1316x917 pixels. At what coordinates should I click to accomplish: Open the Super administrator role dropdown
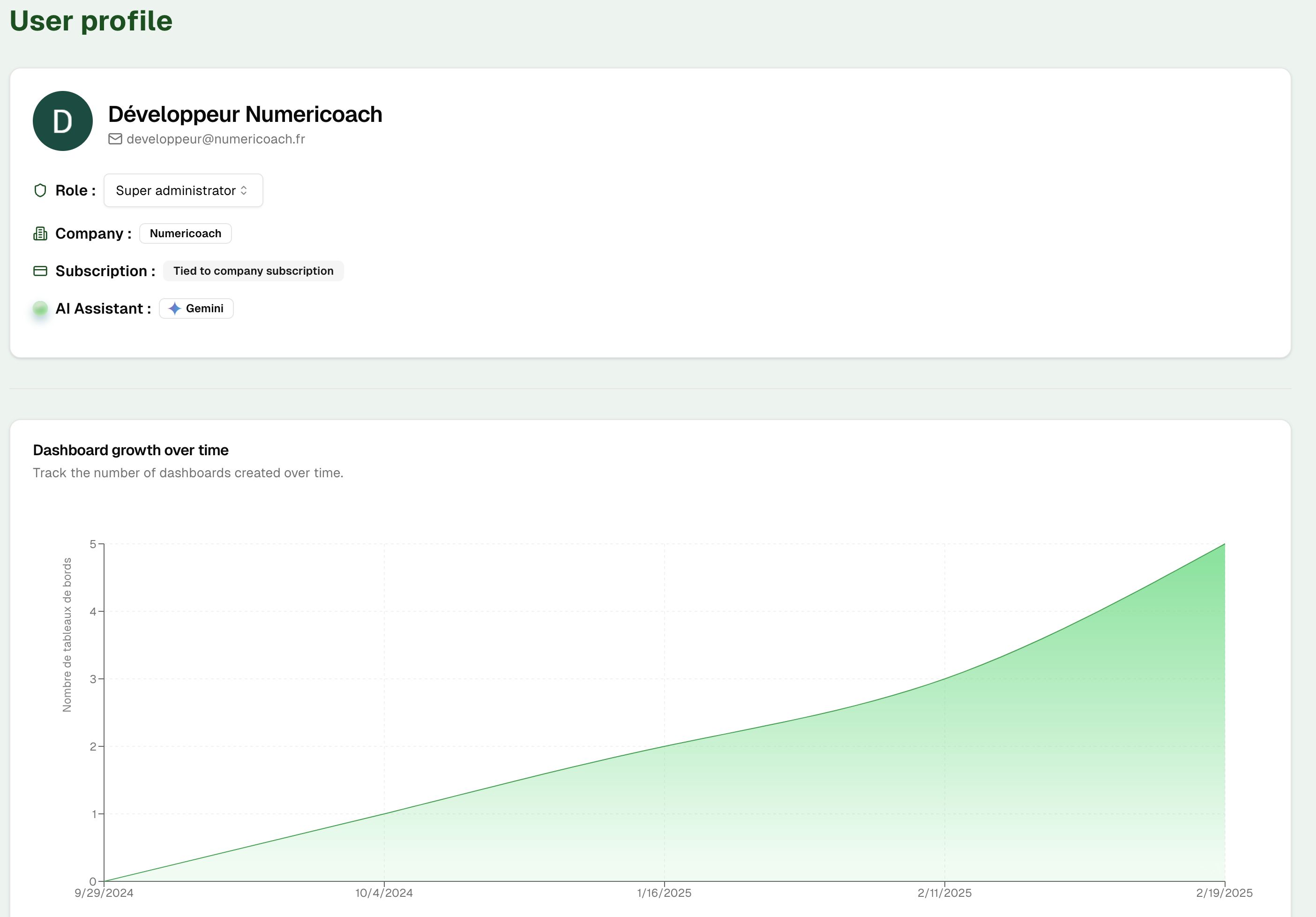coord(183,190)
